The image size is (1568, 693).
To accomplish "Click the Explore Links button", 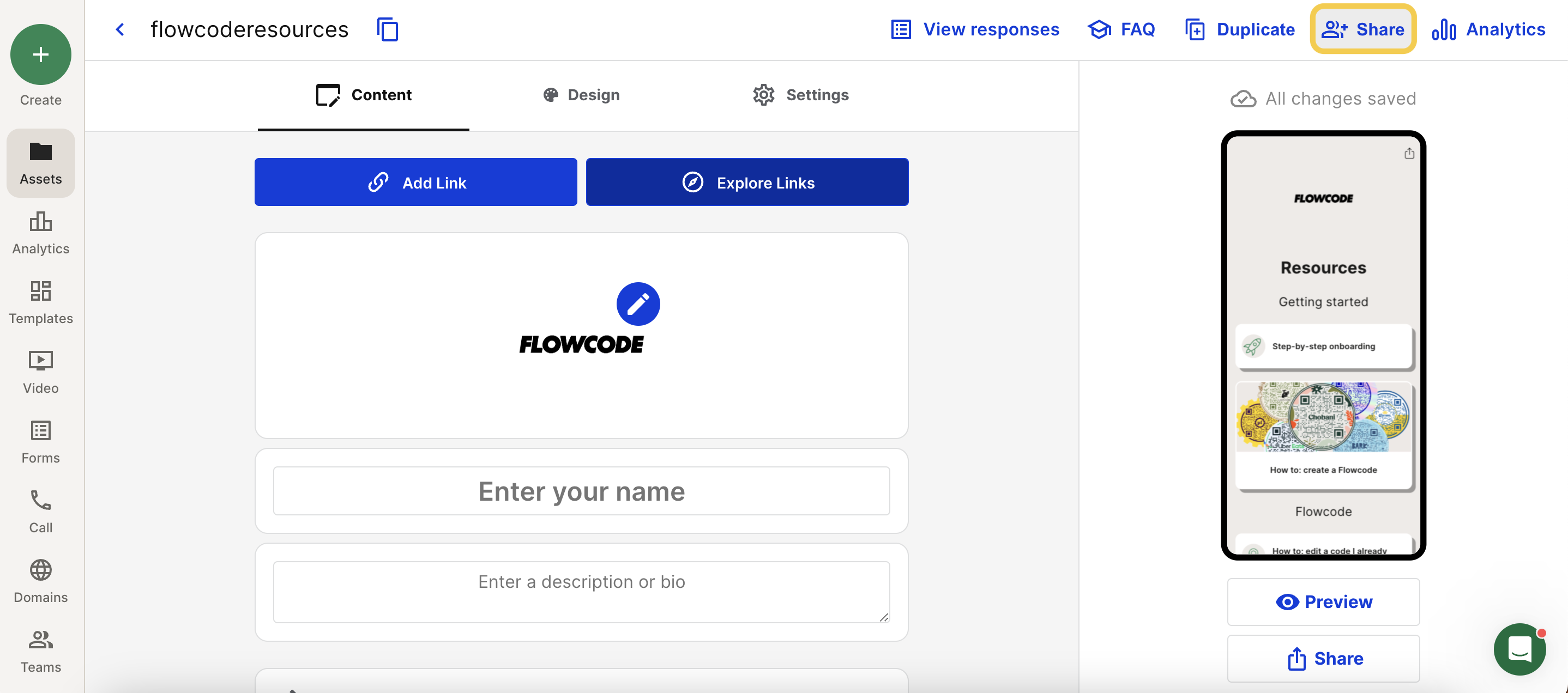I will 747,182.
